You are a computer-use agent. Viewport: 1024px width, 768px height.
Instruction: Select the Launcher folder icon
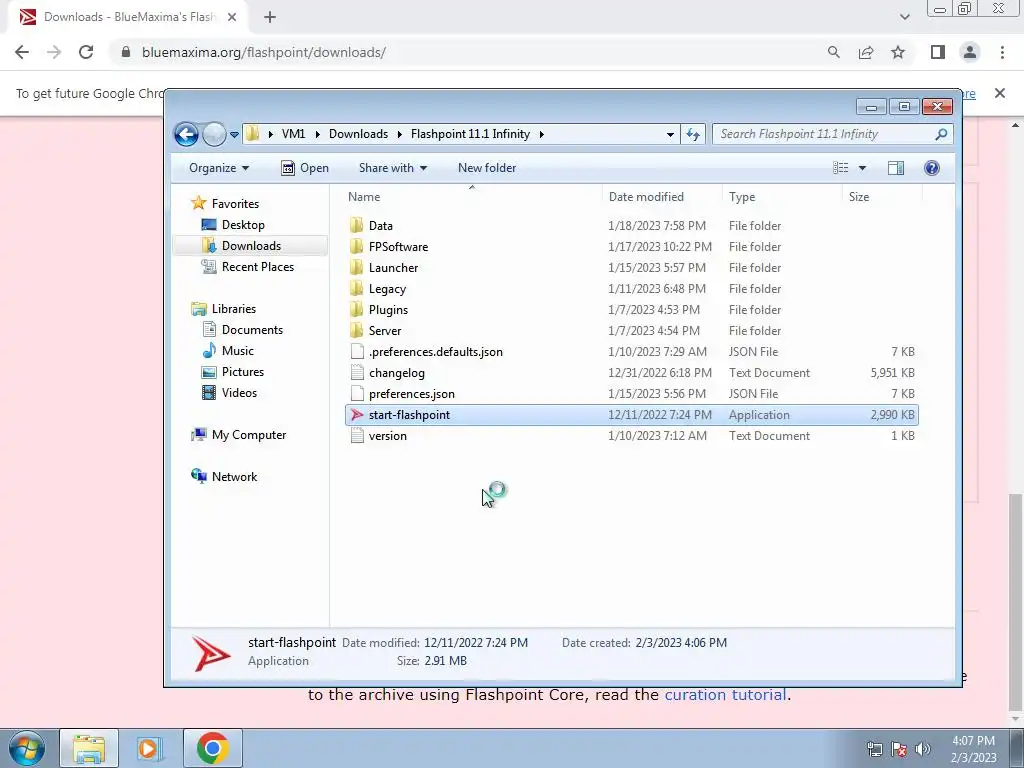(357, 267)
